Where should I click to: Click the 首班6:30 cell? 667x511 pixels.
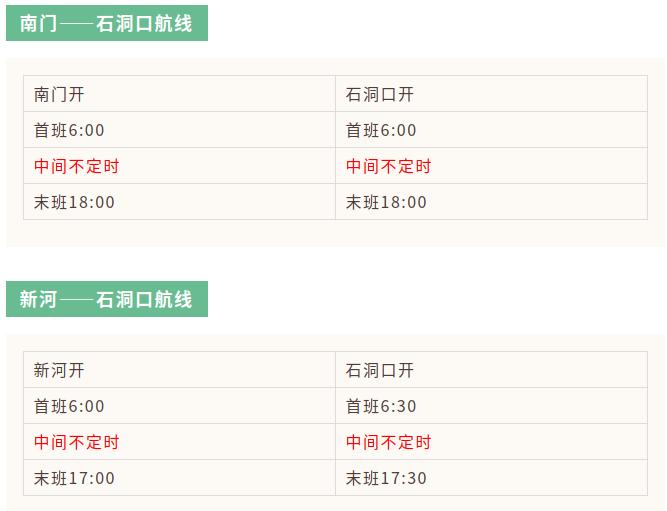(381, 407)
